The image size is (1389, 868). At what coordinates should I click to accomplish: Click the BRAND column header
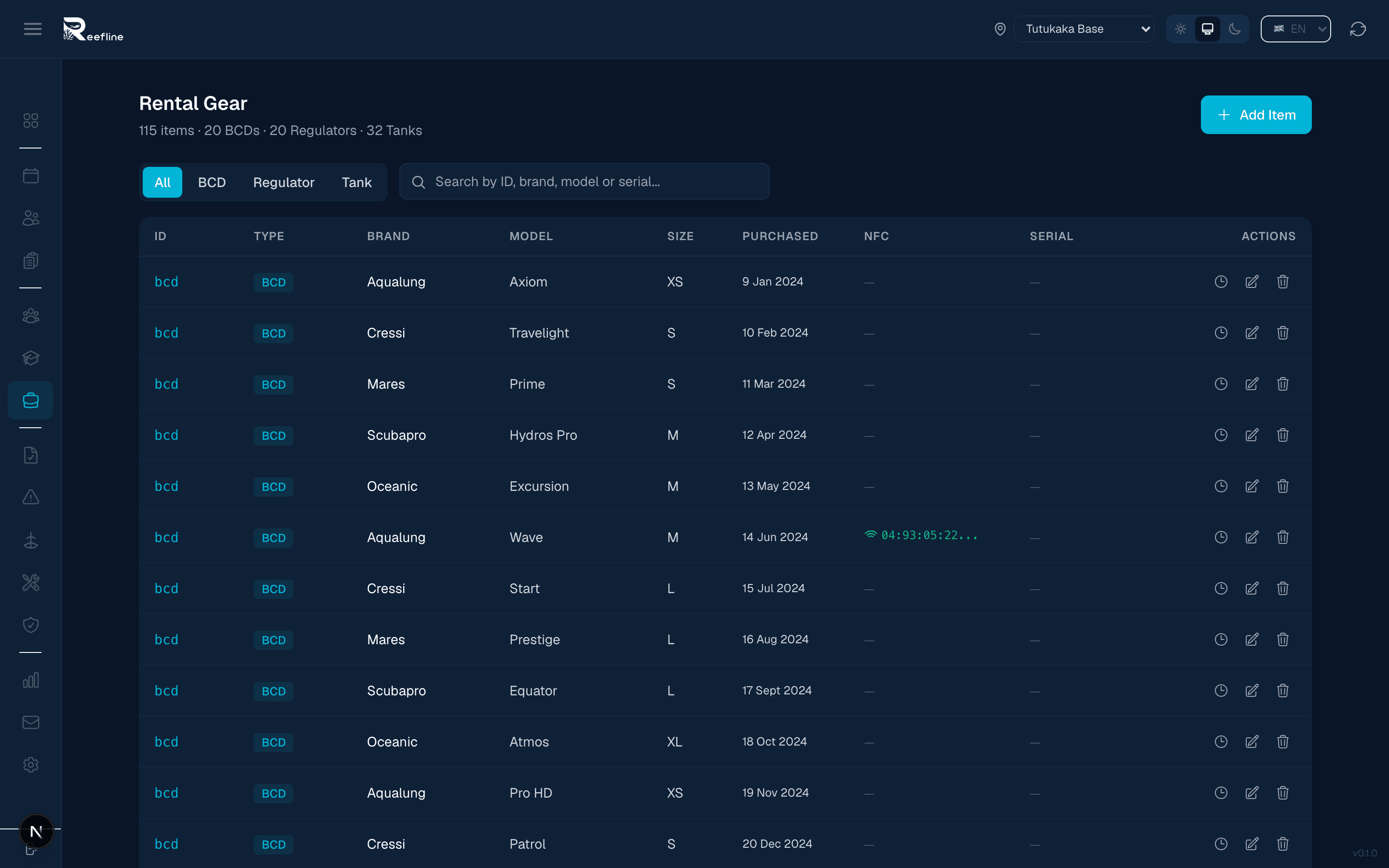(x=389, y=236)
